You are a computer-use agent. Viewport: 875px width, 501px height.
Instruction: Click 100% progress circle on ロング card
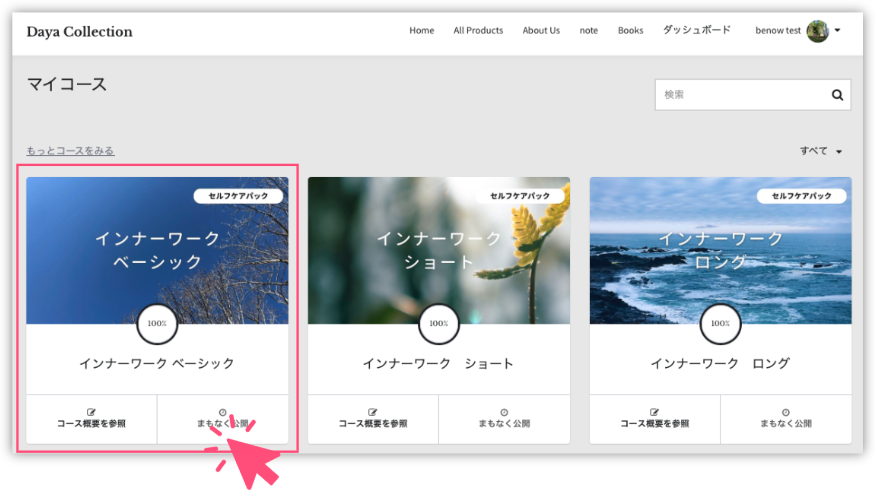(720, 324)
